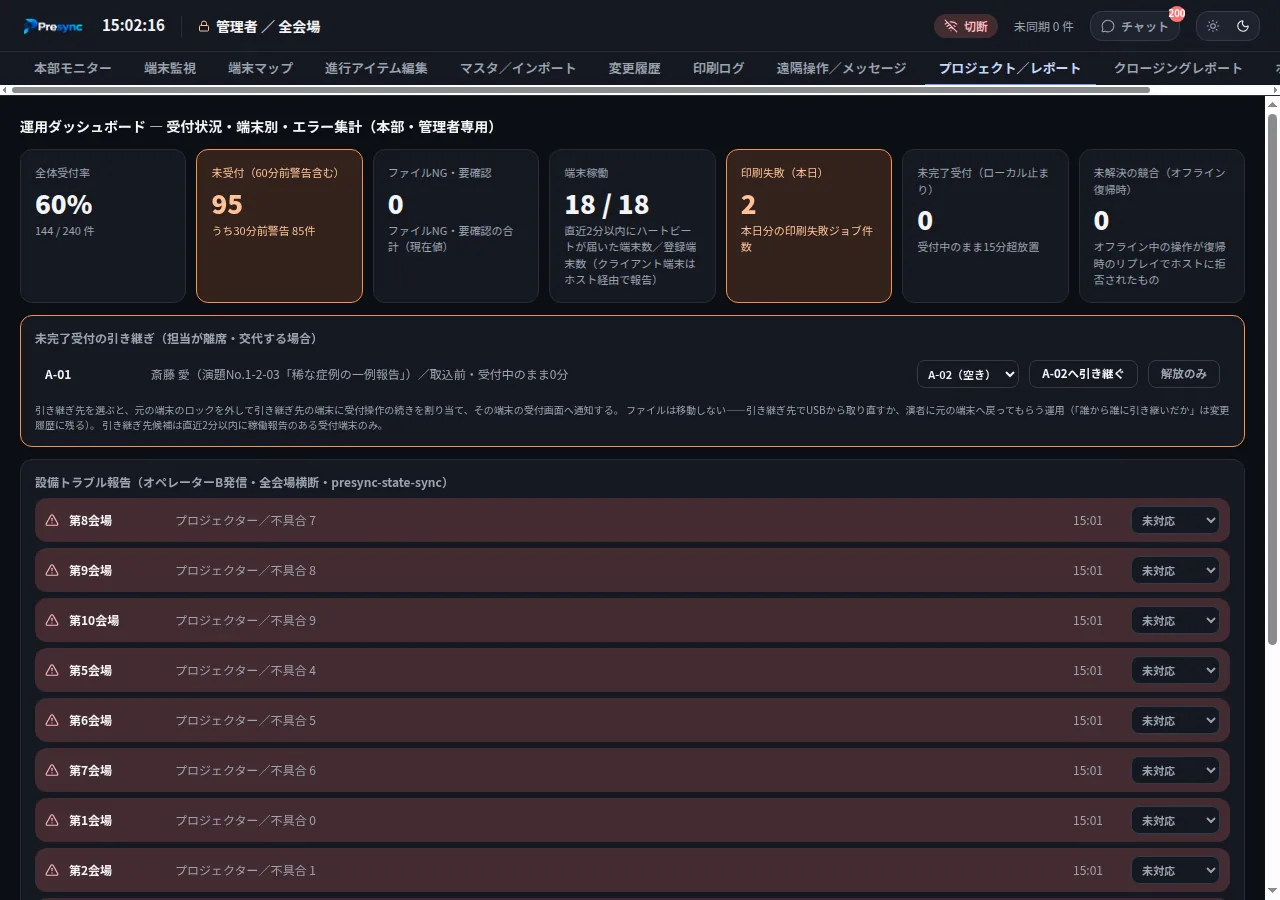1280x900 pixels.
Task: Click the 第2会場 warning triangle icon
Action: tap(52, 870)
